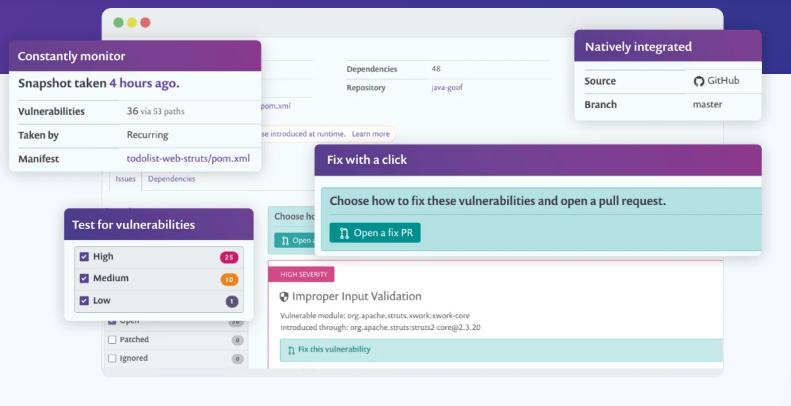Click the GitHub logo icon next to Source
Viewport: 791px width, 406px height.
[x=699, y=81]
